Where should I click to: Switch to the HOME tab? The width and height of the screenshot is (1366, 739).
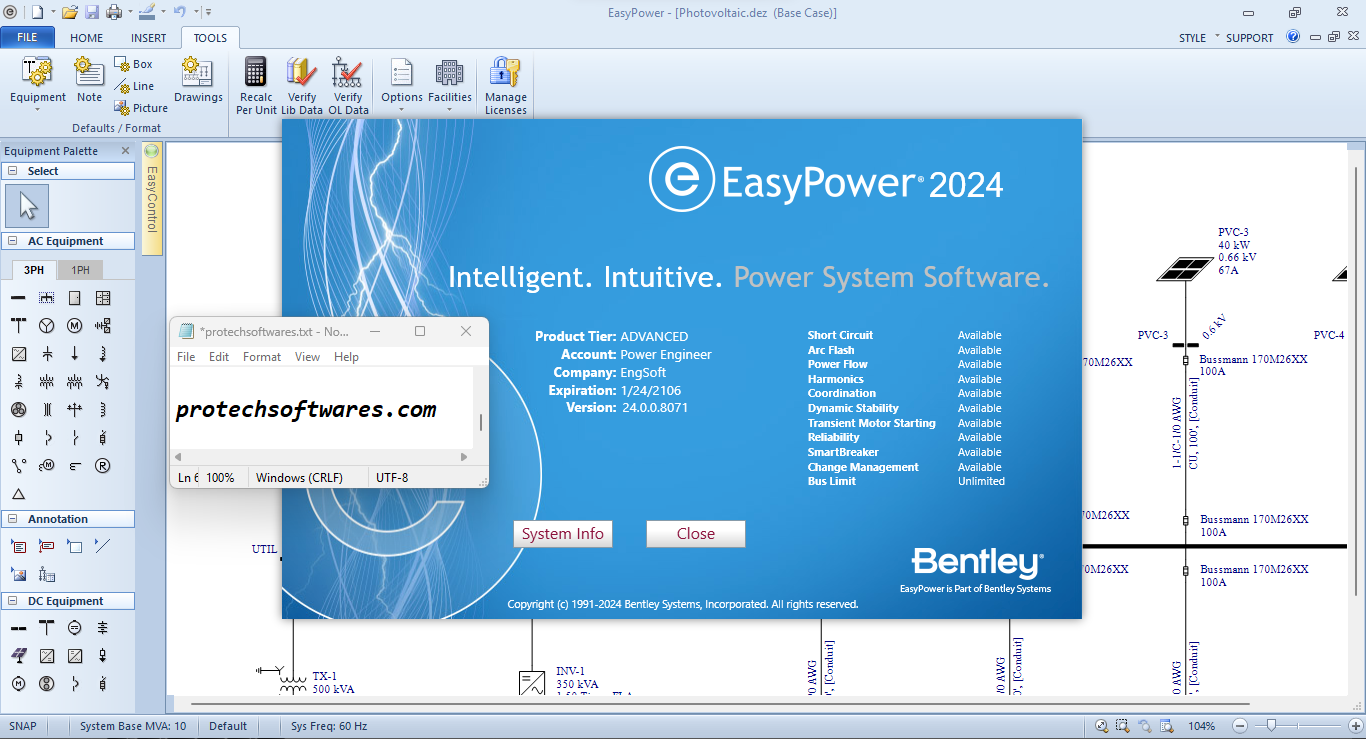pyautogui.click(x=87, y=38)
